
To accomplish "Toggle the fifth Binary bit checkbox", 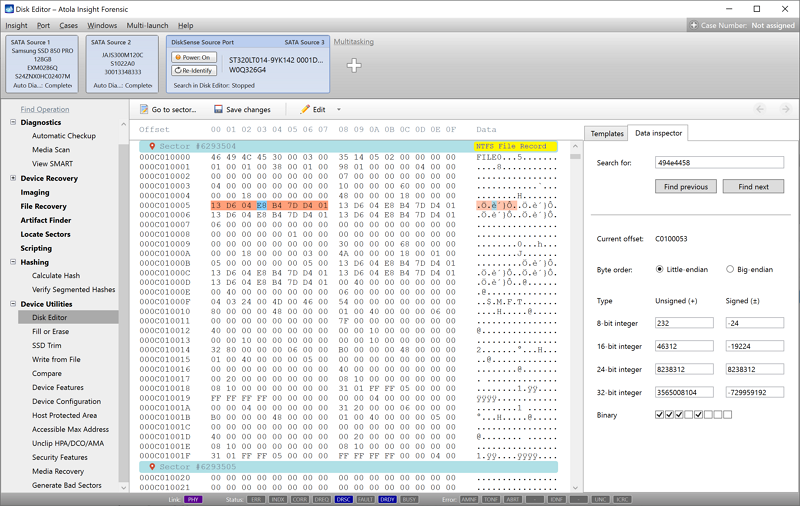I will click(698, 415).
